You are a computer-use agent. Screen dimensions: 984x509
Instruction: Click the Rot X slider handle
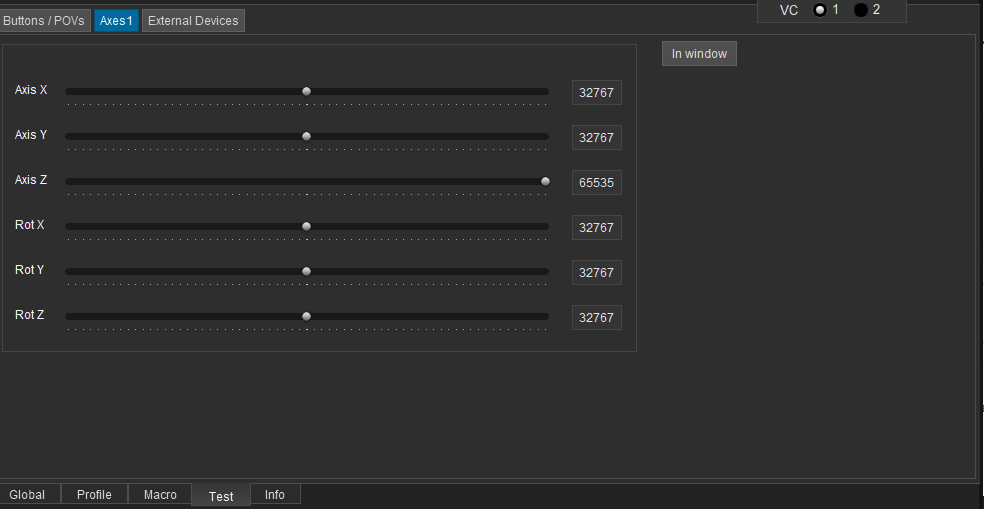coord(306,226)
